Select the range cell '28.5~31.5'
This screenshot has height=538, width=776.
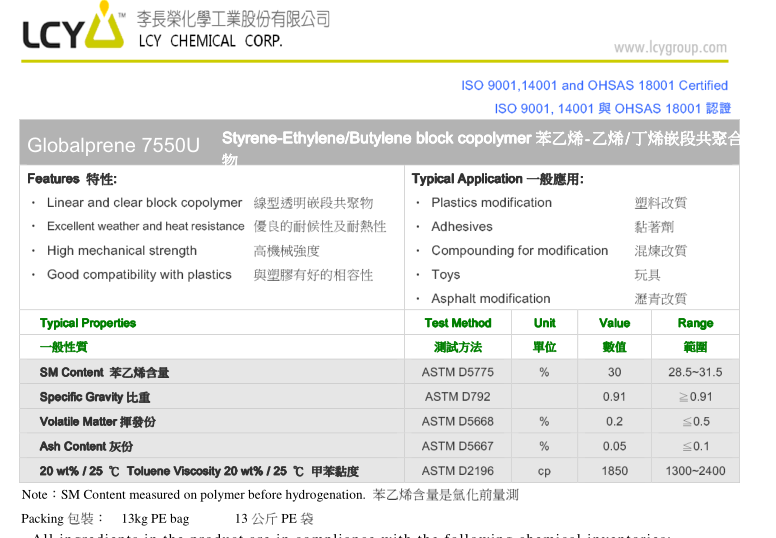coord(695,372)
